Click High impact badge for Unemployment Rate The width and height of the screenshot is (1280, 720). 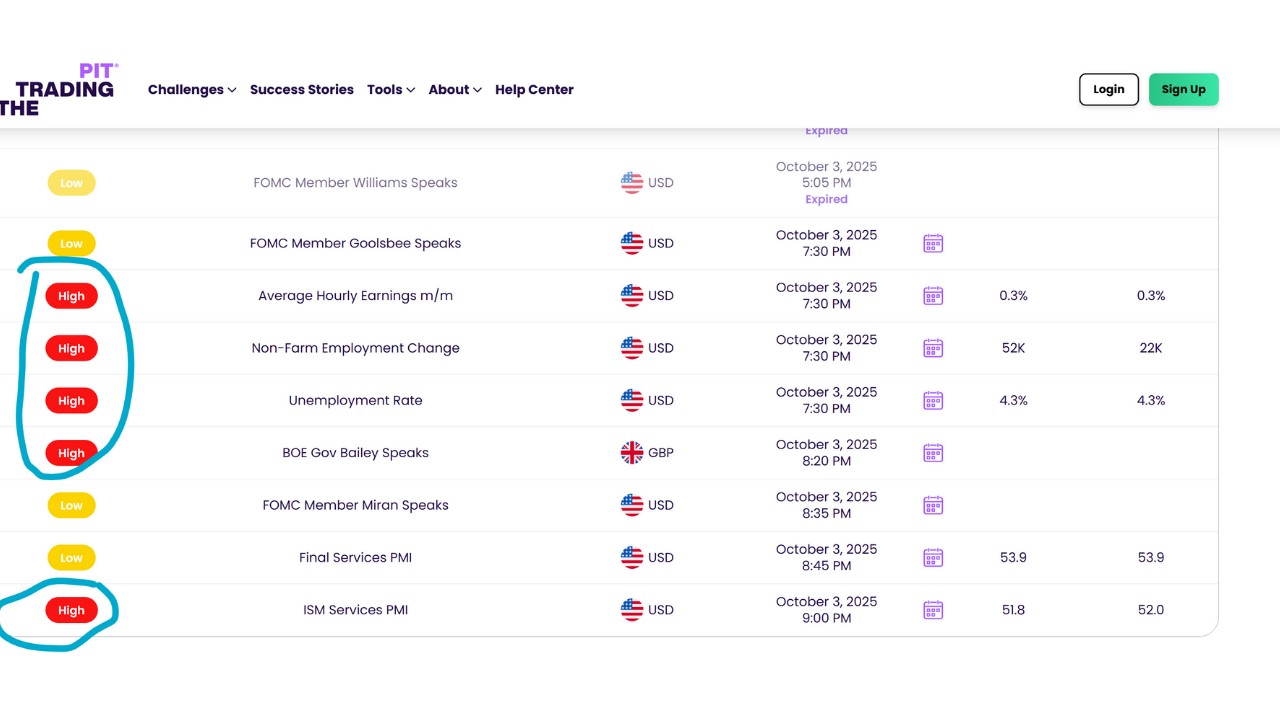tap(71, 401)
